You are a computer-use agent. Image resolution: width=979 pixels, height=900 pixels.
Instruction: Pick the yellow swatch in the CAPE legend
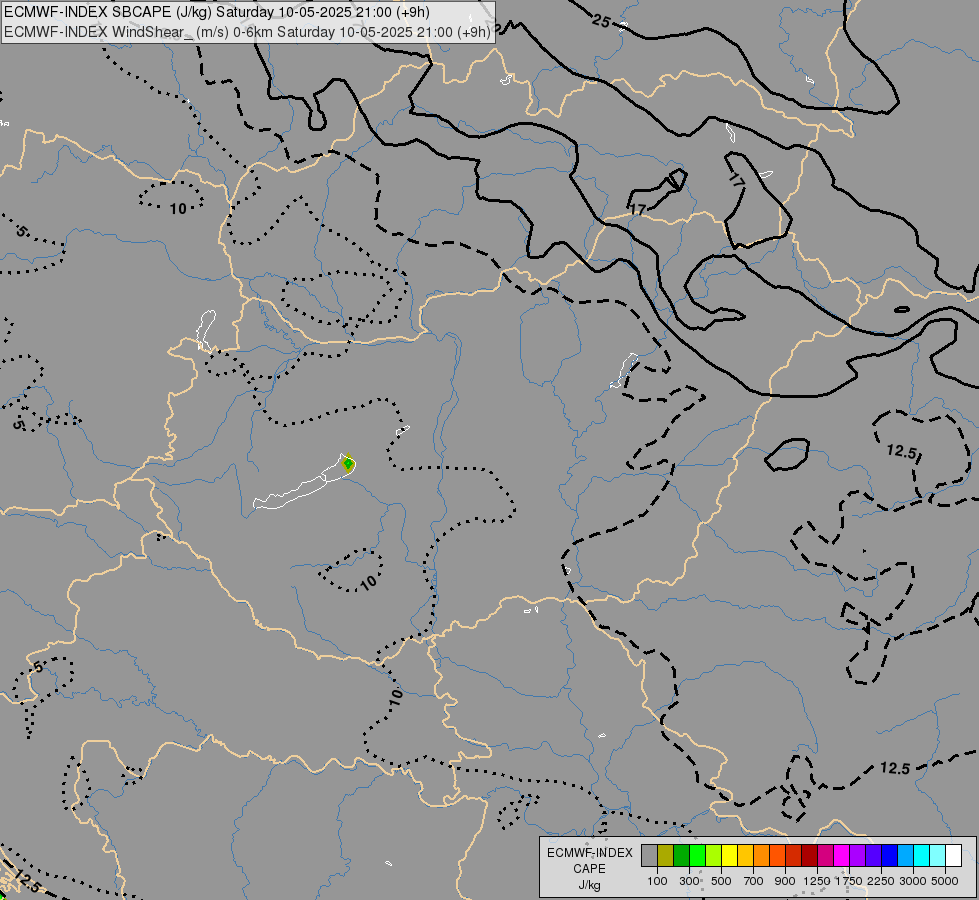[x=729, y=856]
